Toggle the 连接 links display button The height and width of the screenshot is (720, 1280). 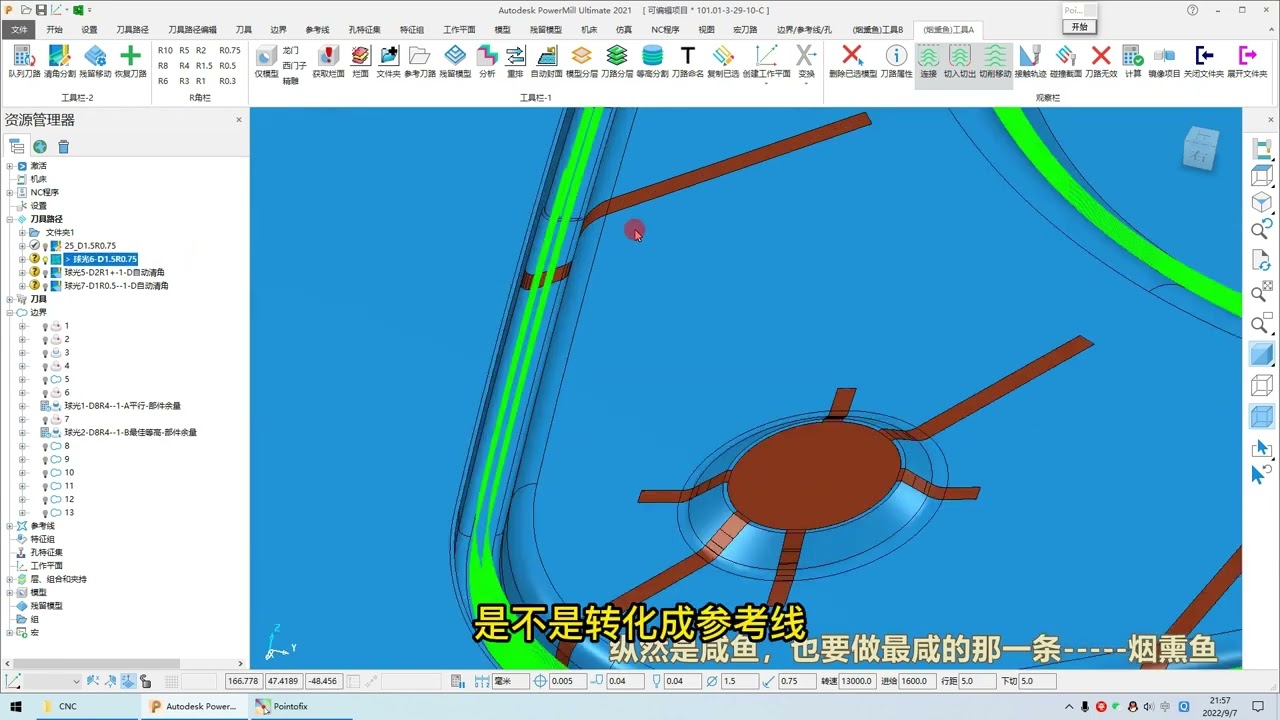pyautogui.click(x=929, y=63)
